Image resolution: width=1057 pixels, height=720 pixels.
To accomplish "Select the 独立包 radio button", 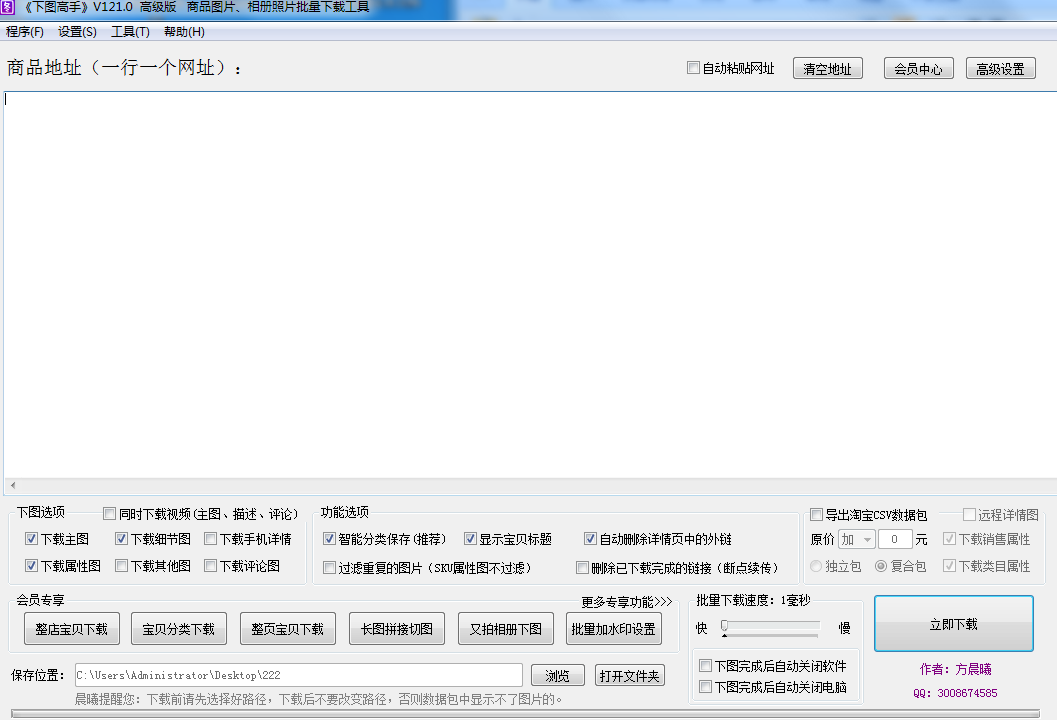I will tap(817, 566).
